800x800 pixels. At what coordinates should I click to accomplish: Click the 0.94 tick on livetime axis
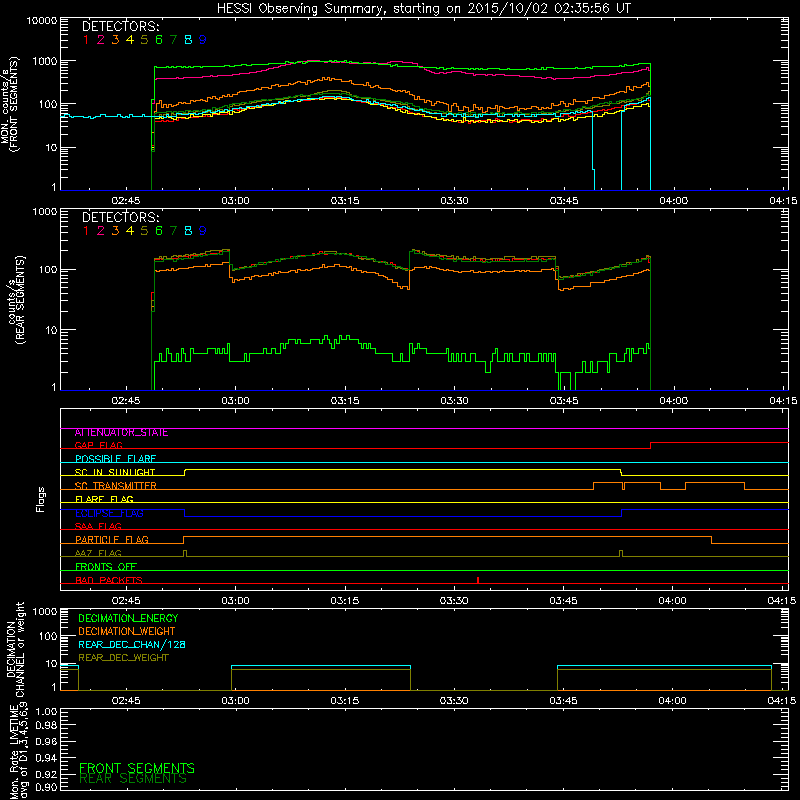pyautogui.click(x=46, y=758)
